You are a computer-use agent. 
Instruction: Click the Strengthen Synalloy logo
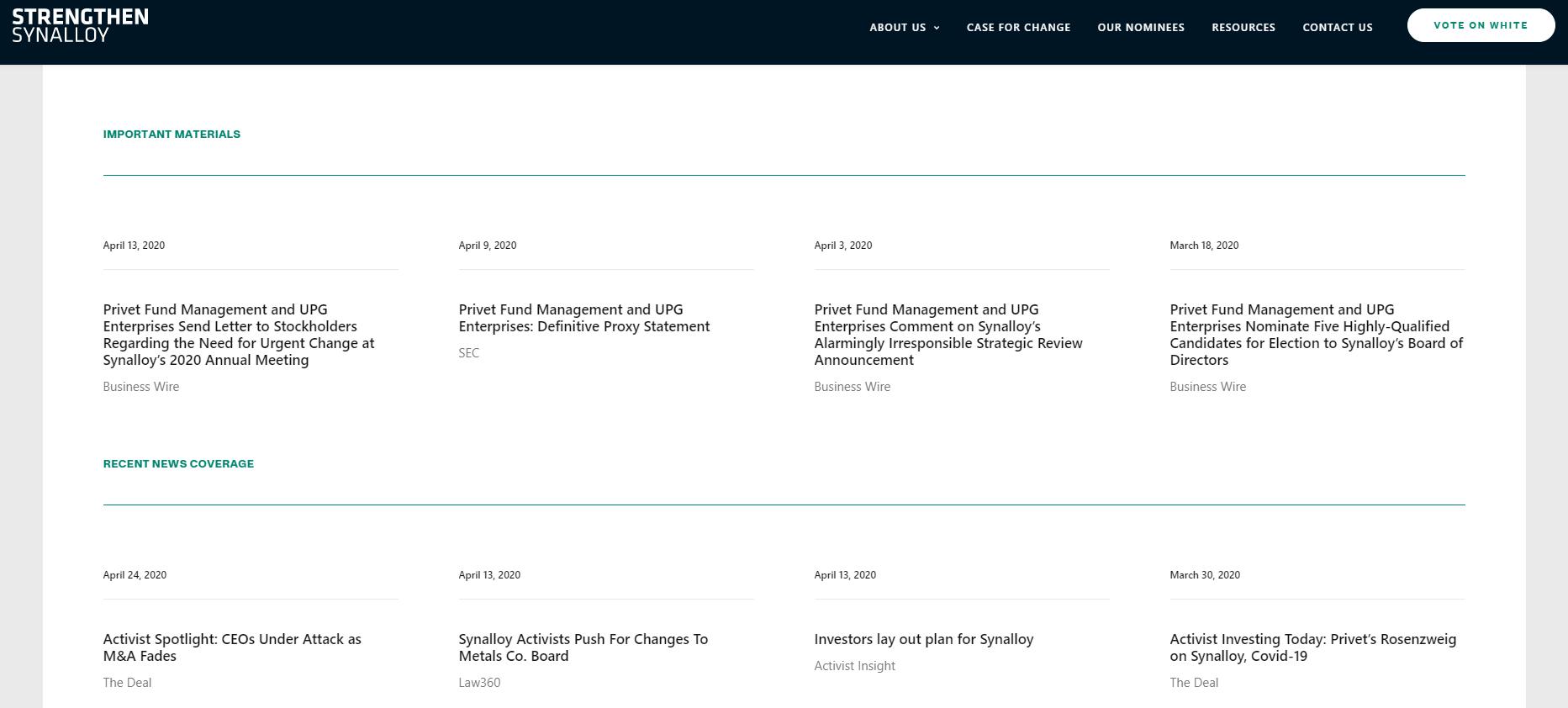point(80,26)
